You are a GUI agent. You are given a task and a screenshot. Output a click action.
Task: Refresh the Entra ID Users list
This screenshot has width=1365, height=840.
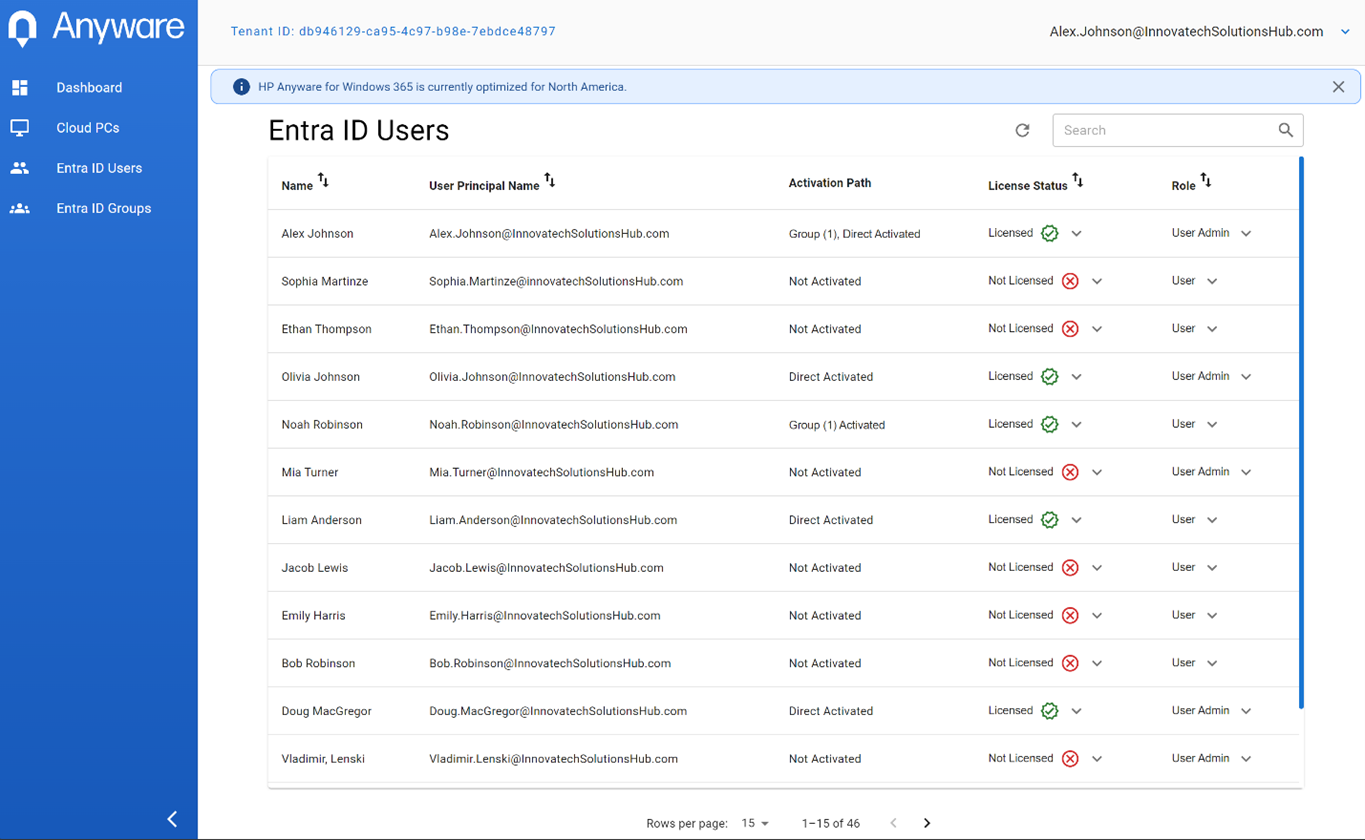tap(1022, 130)
